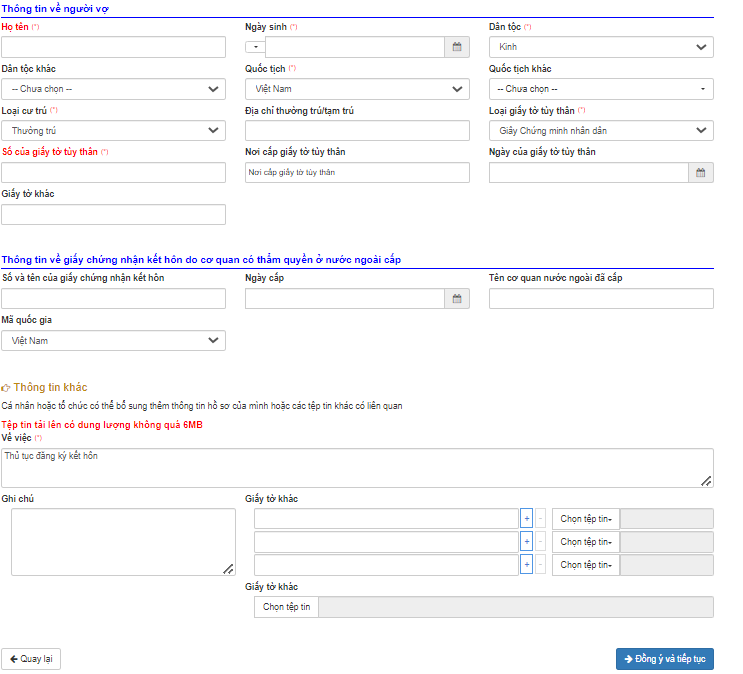Click first row Chọn tệp tin button

(x=585, y=518)
